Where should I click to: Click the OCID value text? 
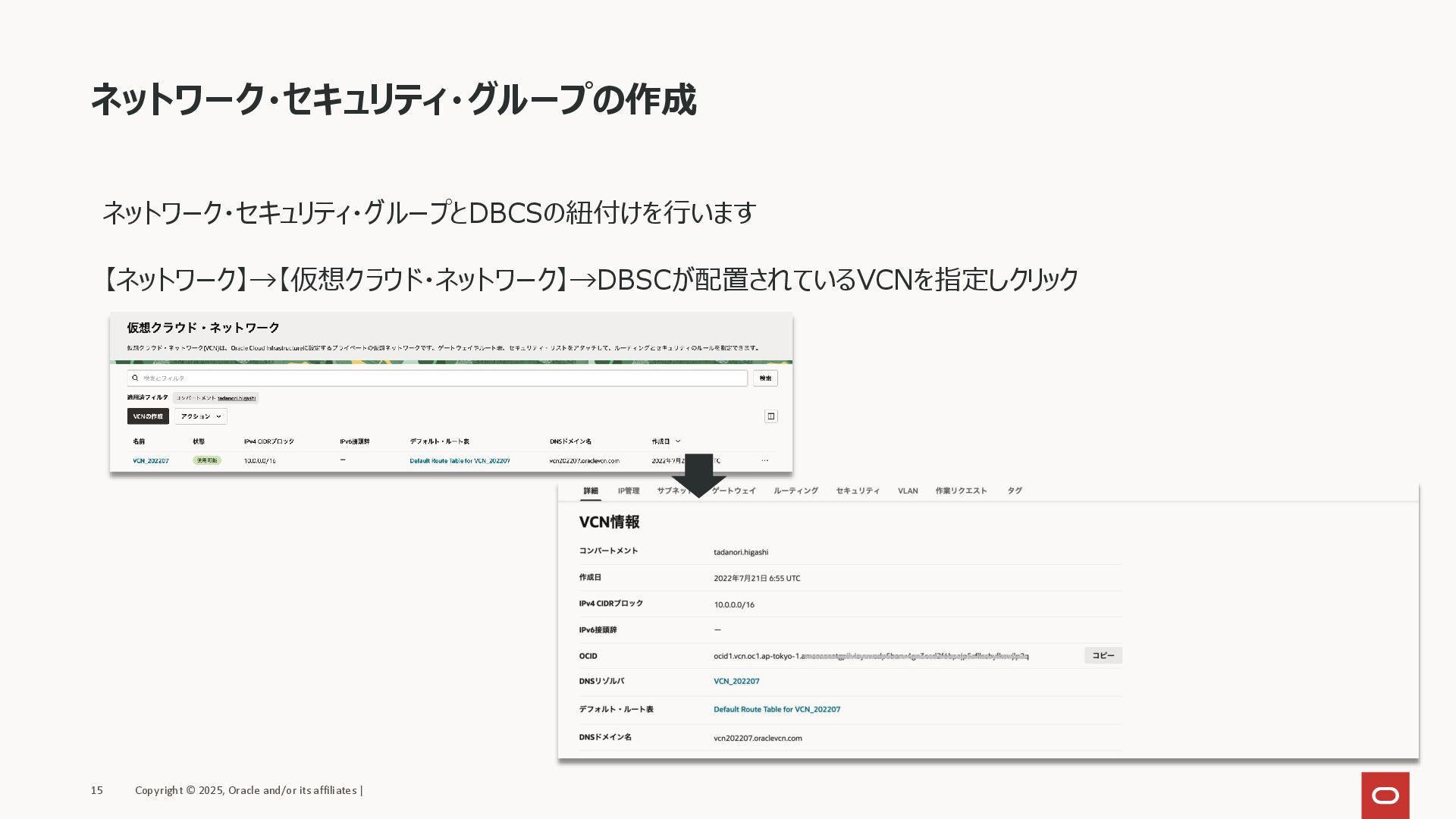pyautogui.click(x=871, y=656)
